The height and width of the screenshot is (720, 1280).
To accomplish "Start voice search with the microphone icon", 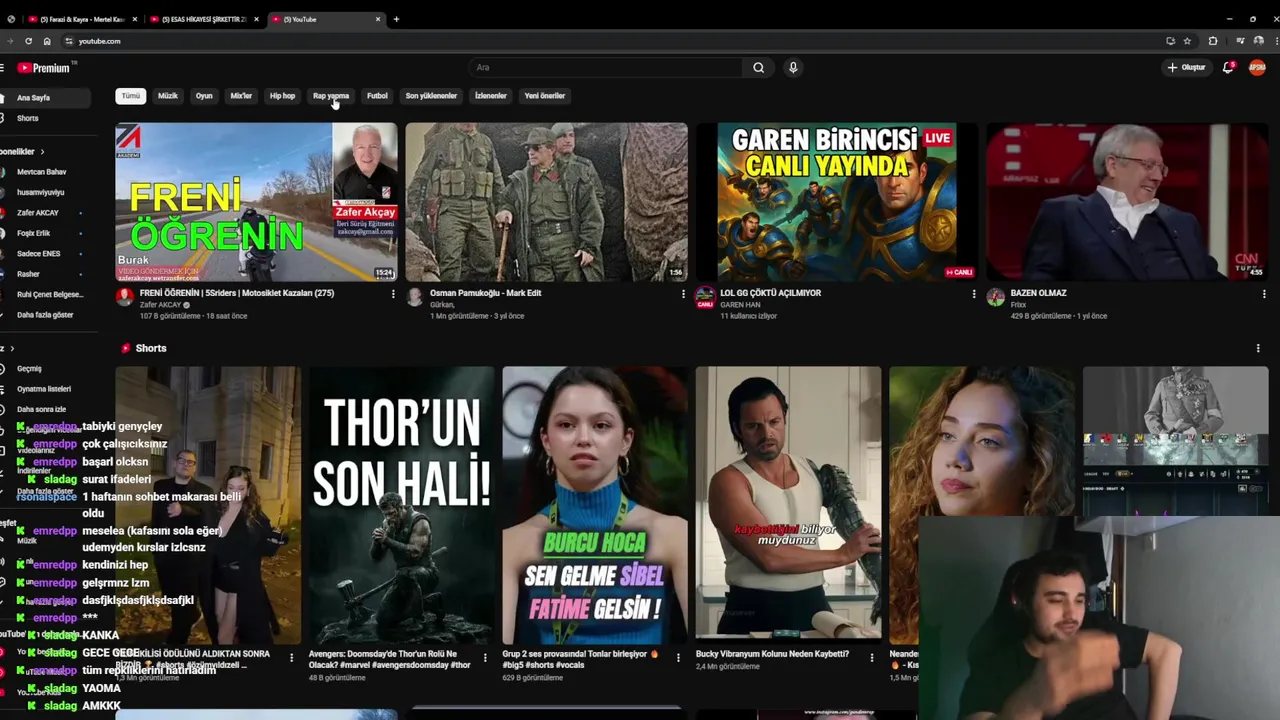I will click(x=793, y=68).
